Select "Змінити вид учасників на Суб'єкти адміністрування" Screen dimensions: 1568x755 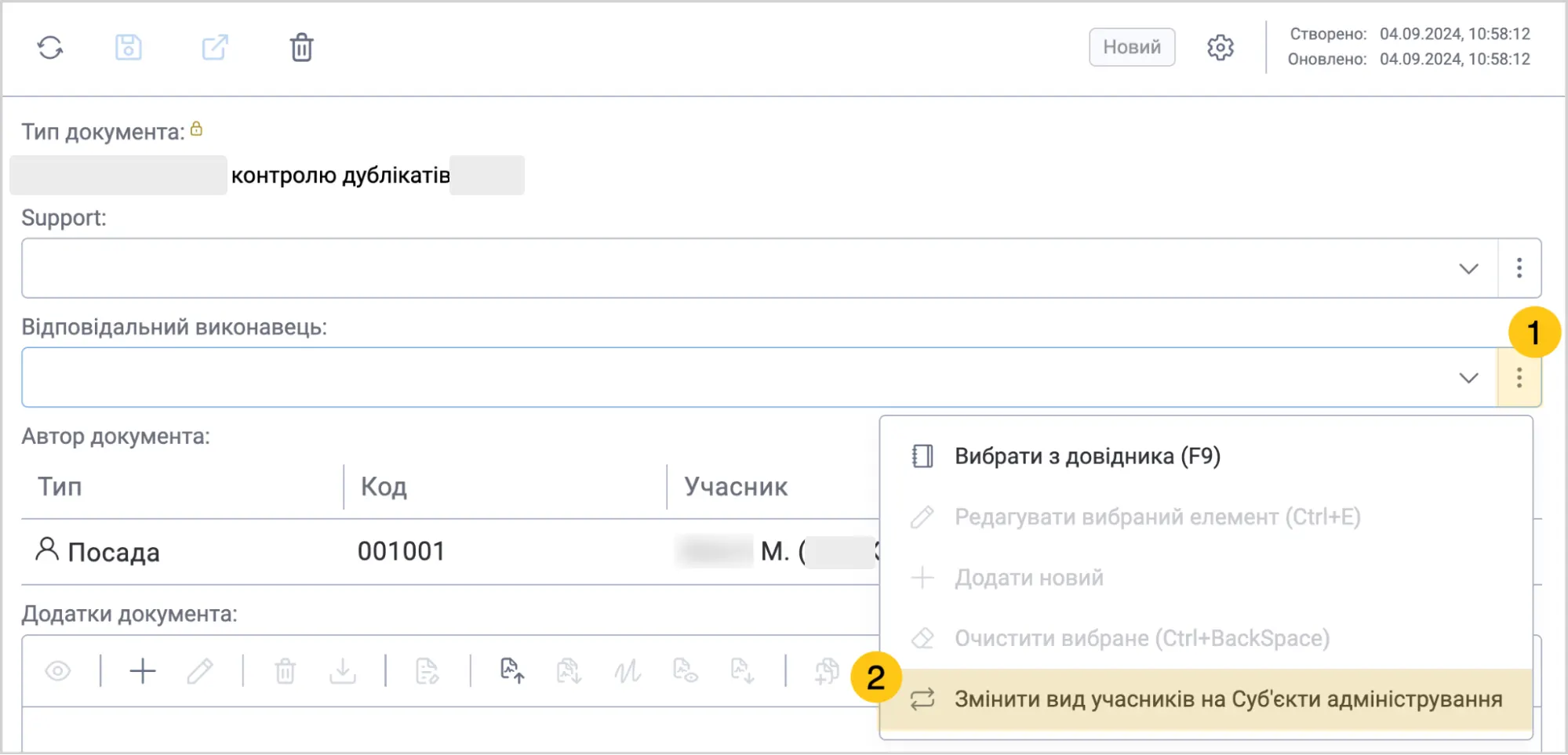tap(1206, 699)
